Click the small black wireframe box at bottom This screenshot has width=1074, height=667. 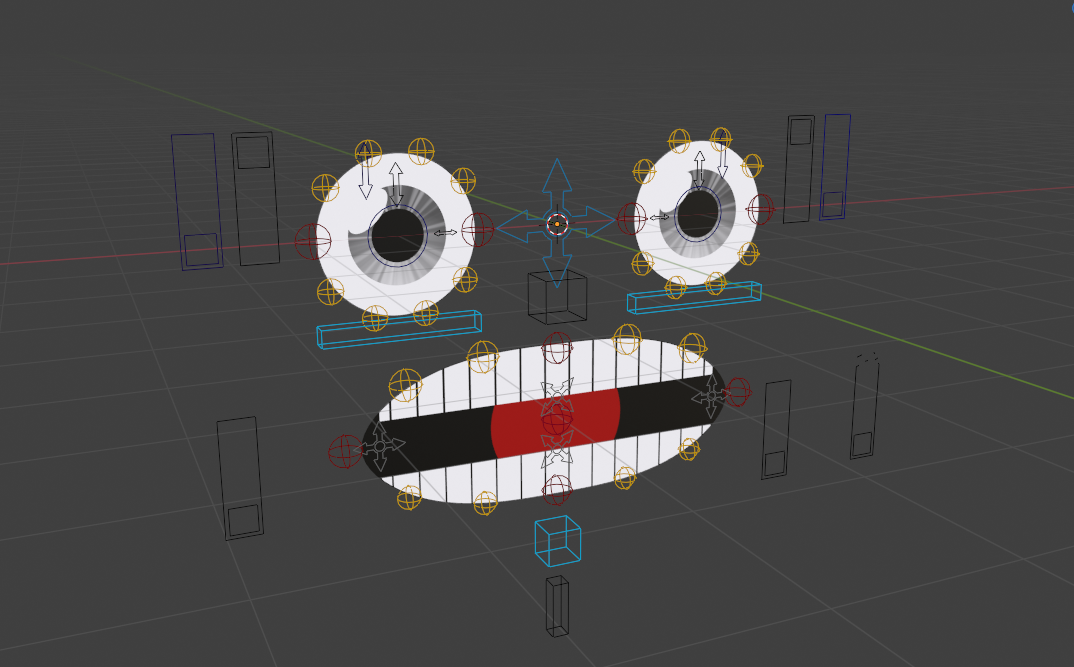point(557,605)
